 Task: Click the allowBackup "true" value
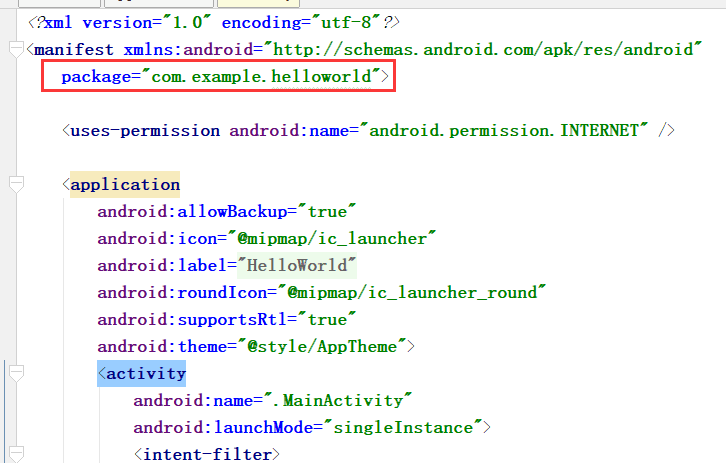tap(327, 212)
